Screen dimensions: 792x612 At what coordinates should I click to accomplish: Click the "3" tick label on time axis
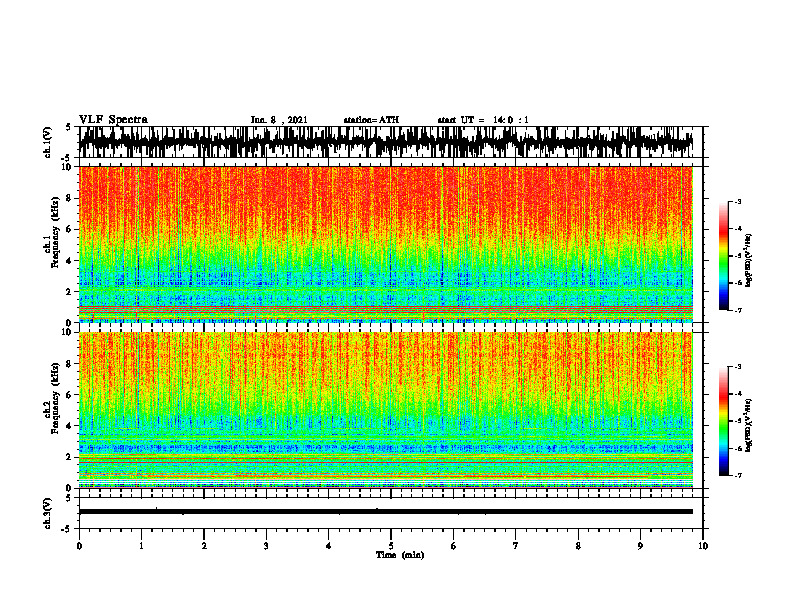[266, 546]
